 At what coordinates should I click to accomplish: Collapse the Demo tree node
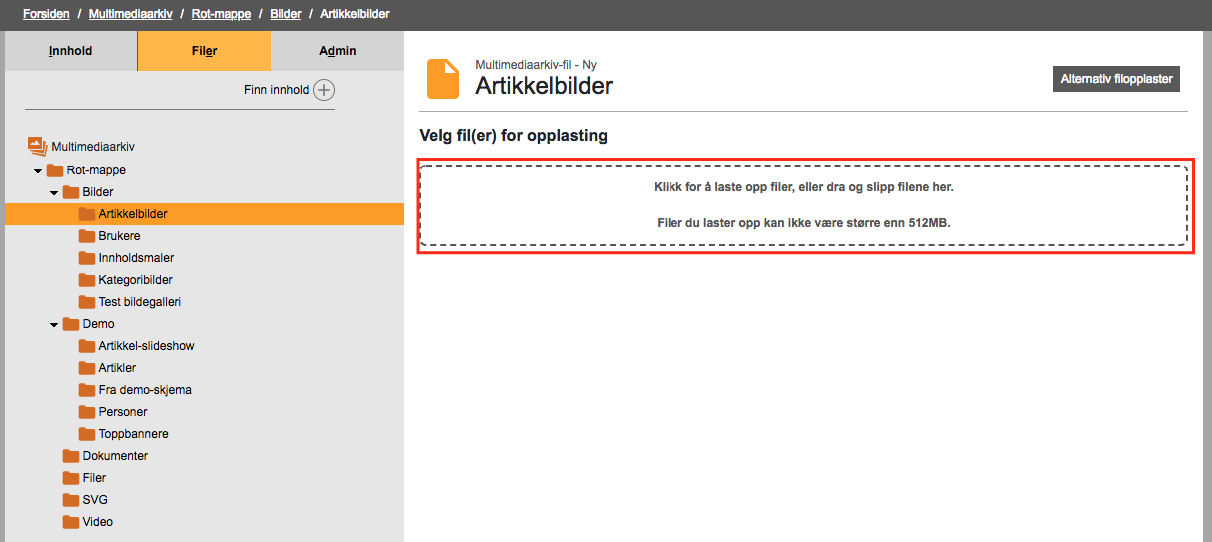(54, 325)
